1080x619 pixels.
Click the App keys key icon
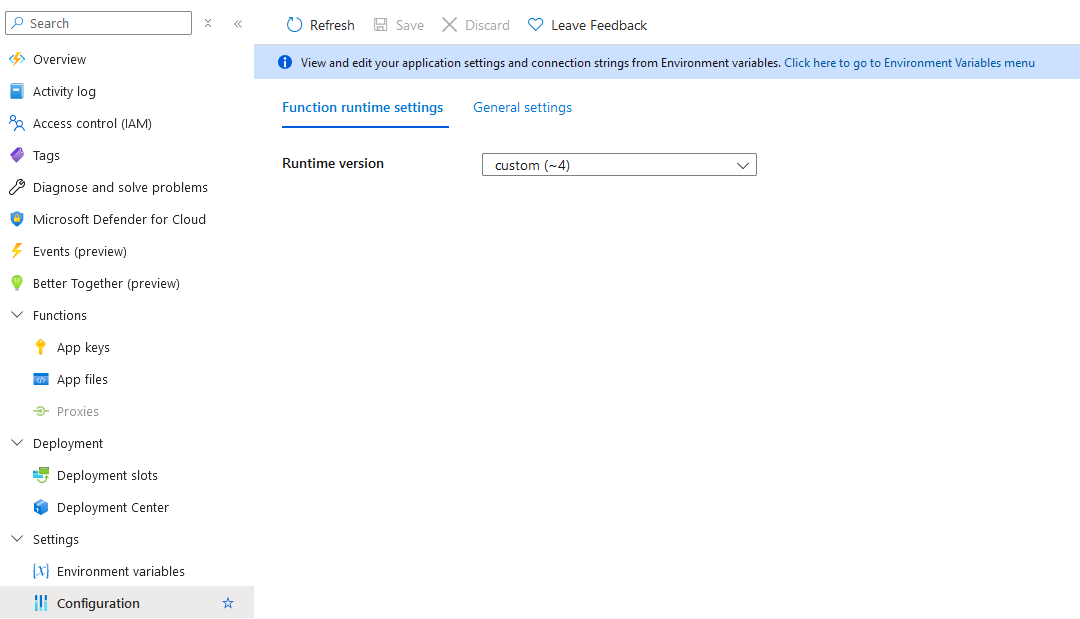tap(41, 347)
